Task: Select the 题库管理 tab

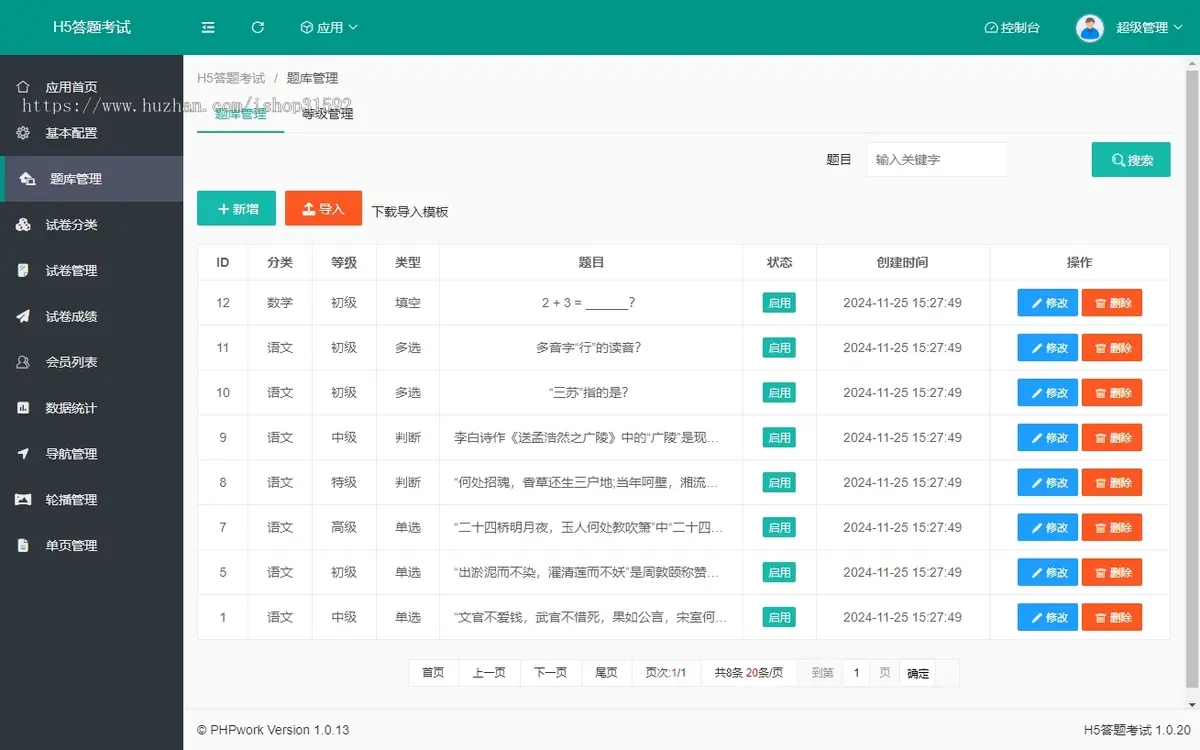Action: (x=240, y=114)
